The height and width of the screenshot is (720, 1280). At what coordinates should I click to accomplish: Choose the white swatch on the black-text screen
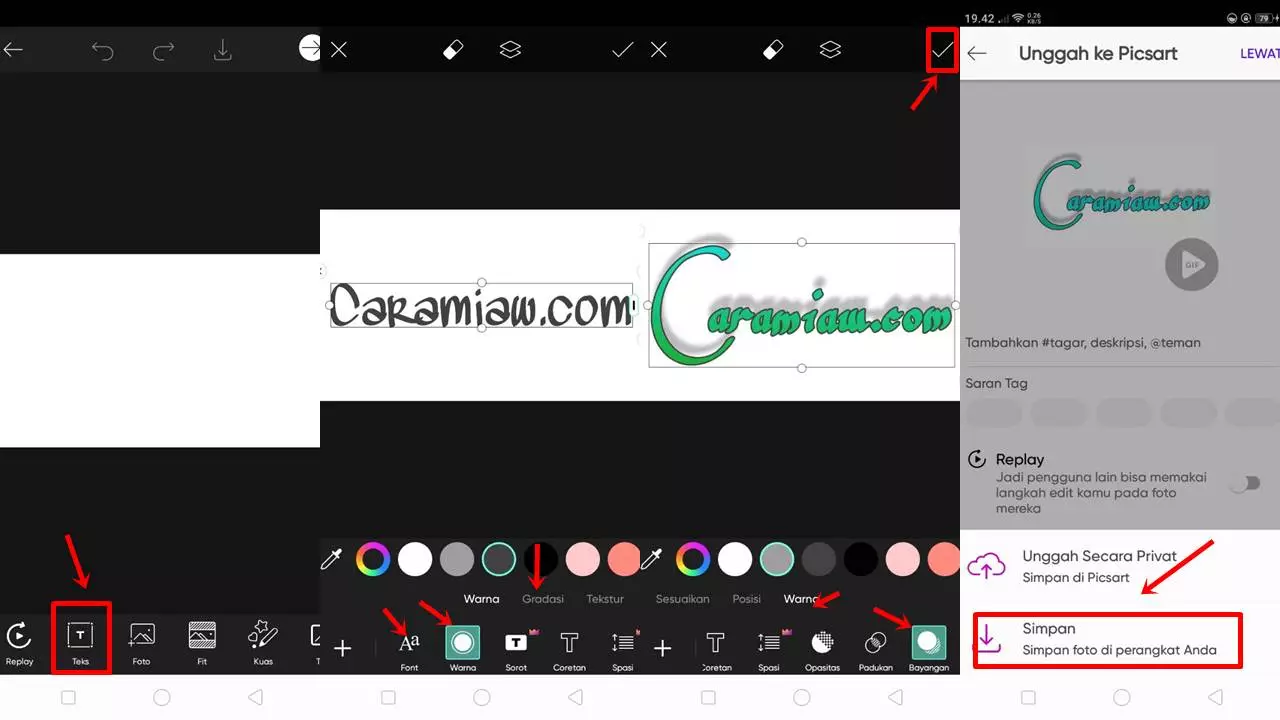415,559
